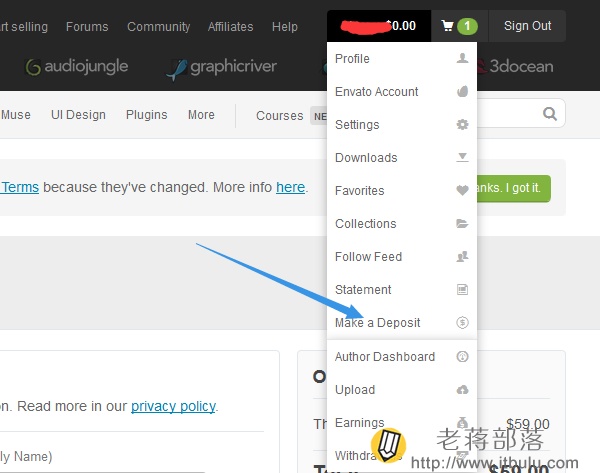Go to Forums in top navigation

pyautogui.click(x=87, y=27)
